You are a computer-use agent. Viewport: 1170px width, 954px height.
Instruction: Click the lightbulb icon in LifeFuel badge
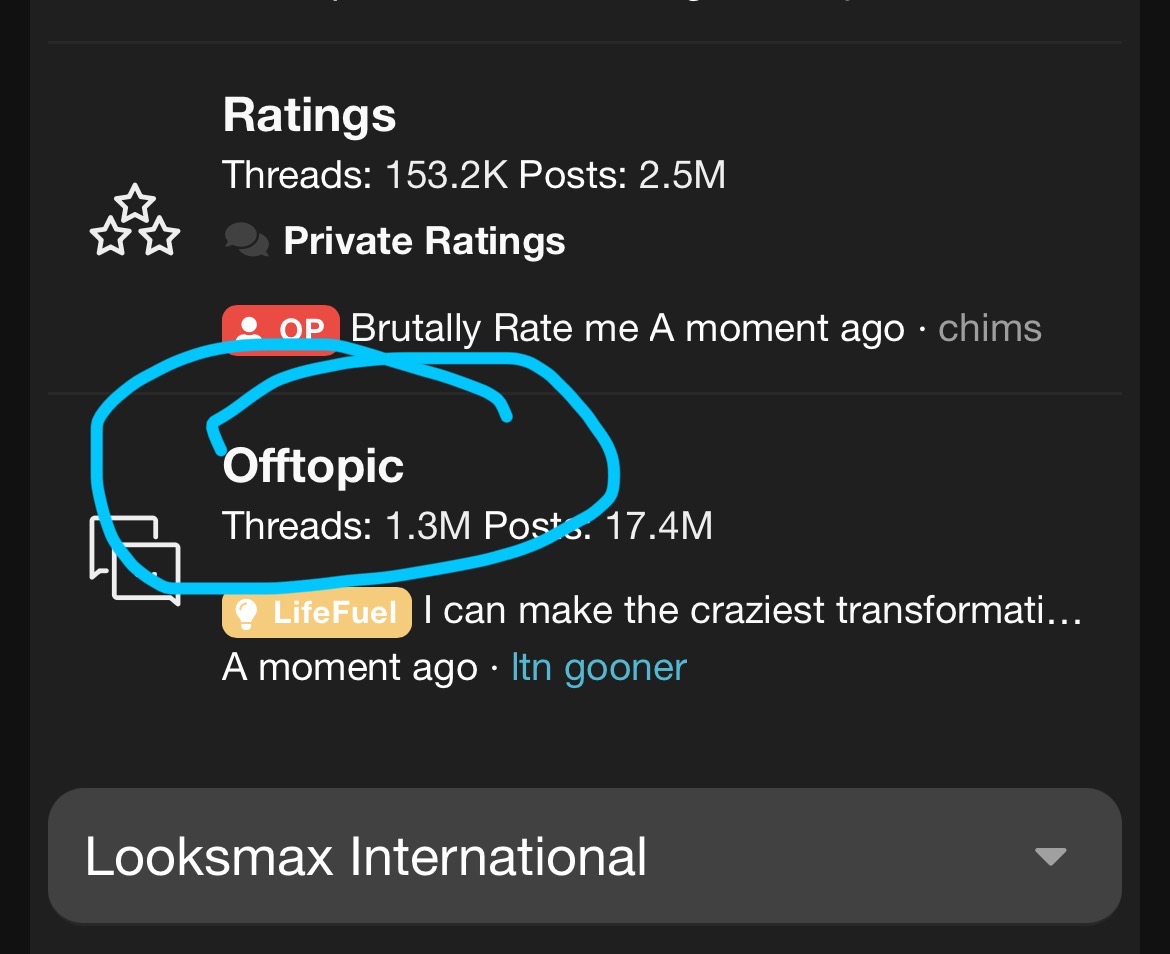[x=248, y=612]
